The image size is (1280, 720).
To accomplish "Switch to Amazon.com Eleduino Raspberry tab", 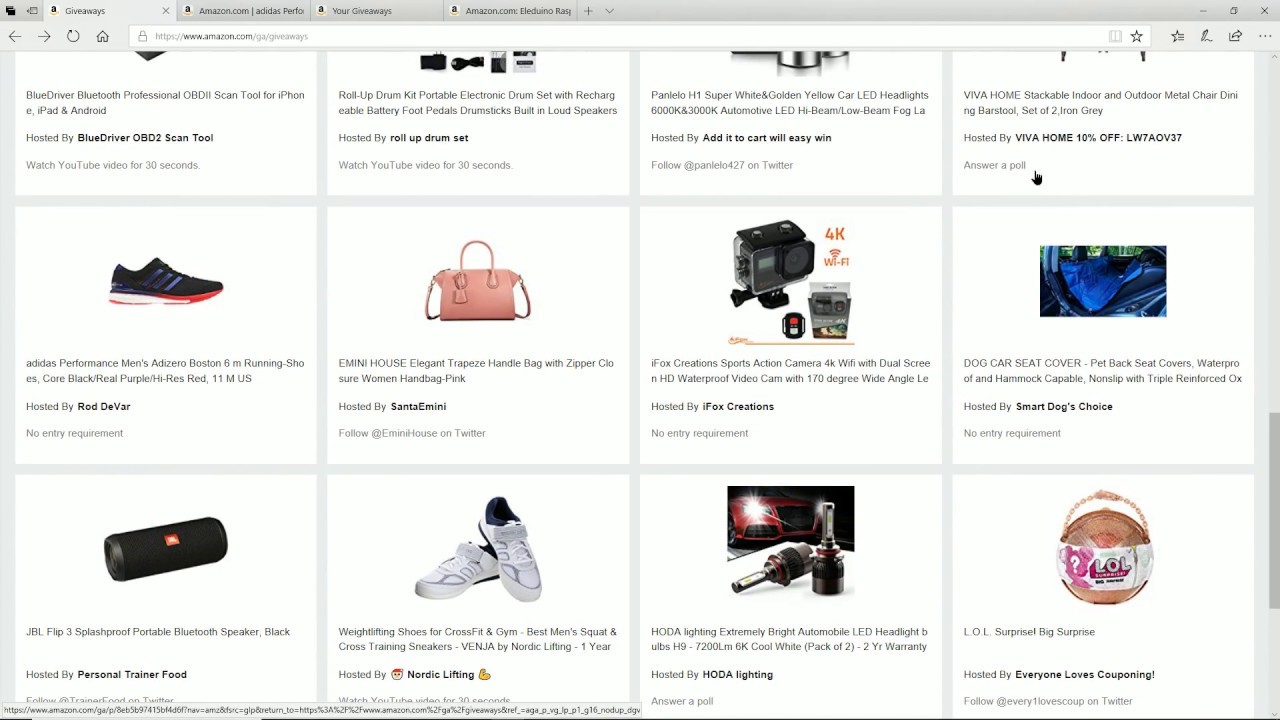I will point(510,11).
